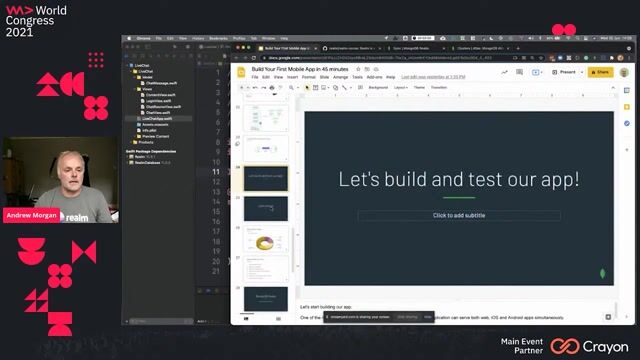Click the Google Slides home logo
Viewport: 640px width, 360px height.
tap(241, 72)
